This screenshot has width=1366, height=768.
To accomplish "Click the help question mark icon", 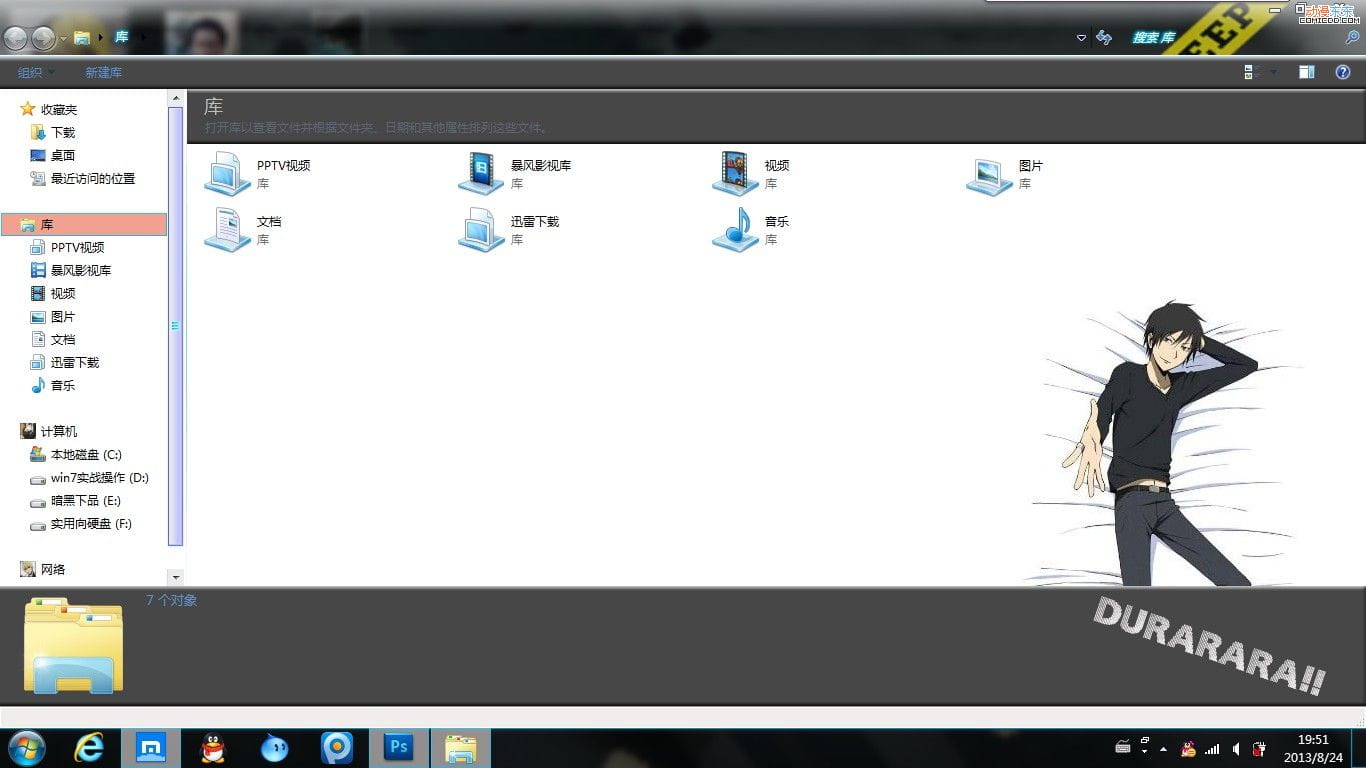I will point(1343,72).
